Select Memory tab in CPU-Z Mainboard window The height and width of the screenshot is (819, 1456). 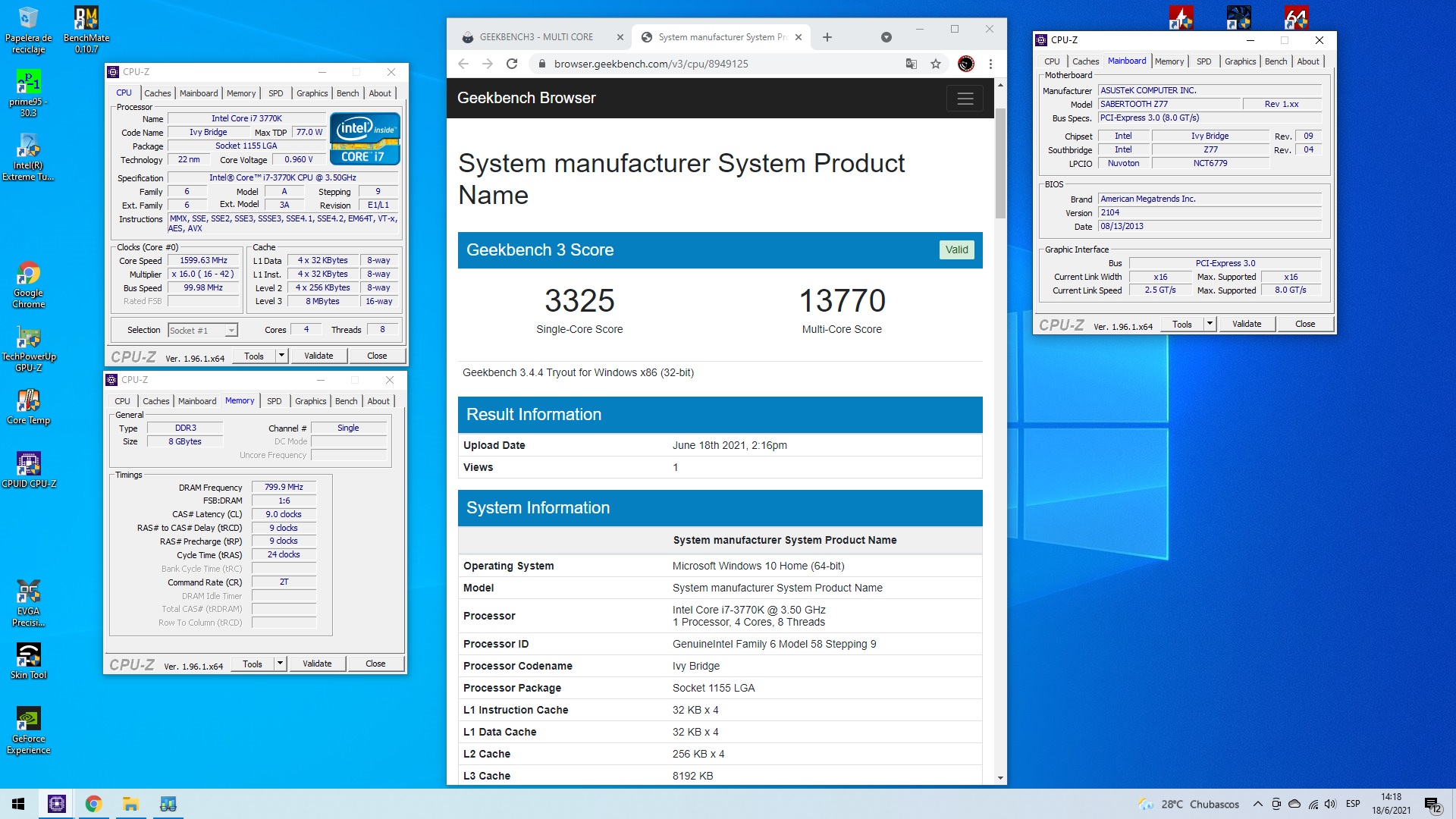(1169, 61)
